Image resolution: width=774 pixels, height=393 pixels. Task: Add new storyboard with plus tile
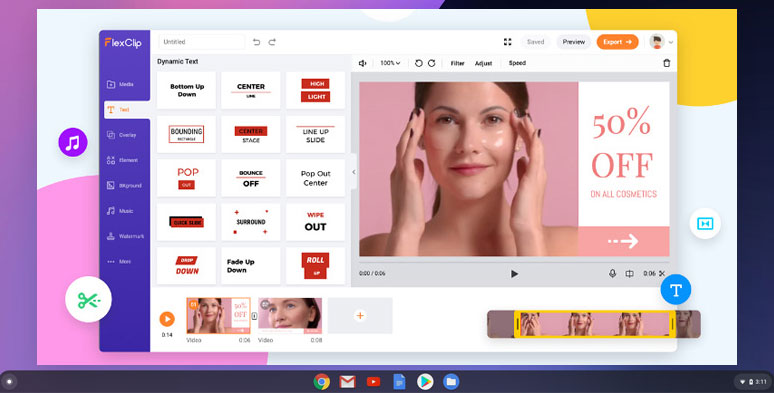tap(360, 316)
